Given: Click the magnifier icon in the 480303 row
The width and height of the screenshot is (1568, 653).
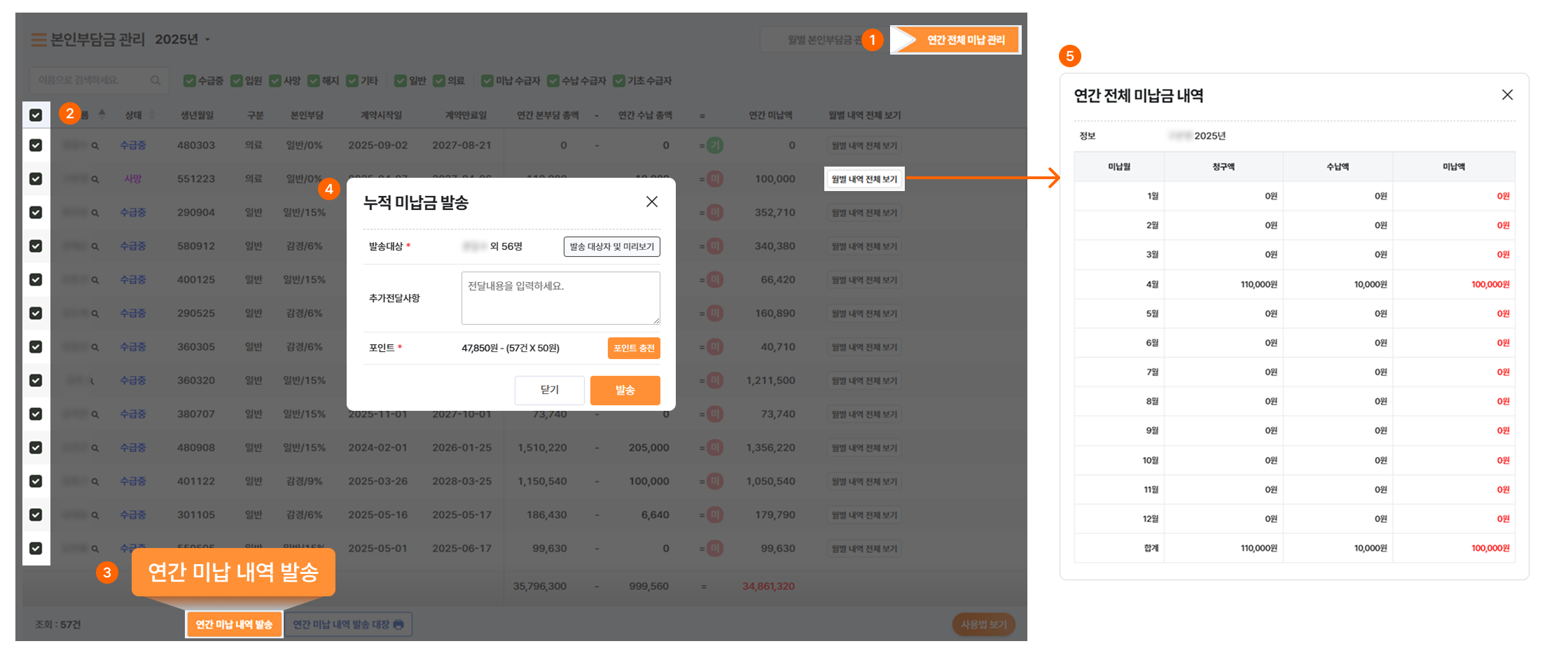Looking at the screenshot, I should point(95,146).
